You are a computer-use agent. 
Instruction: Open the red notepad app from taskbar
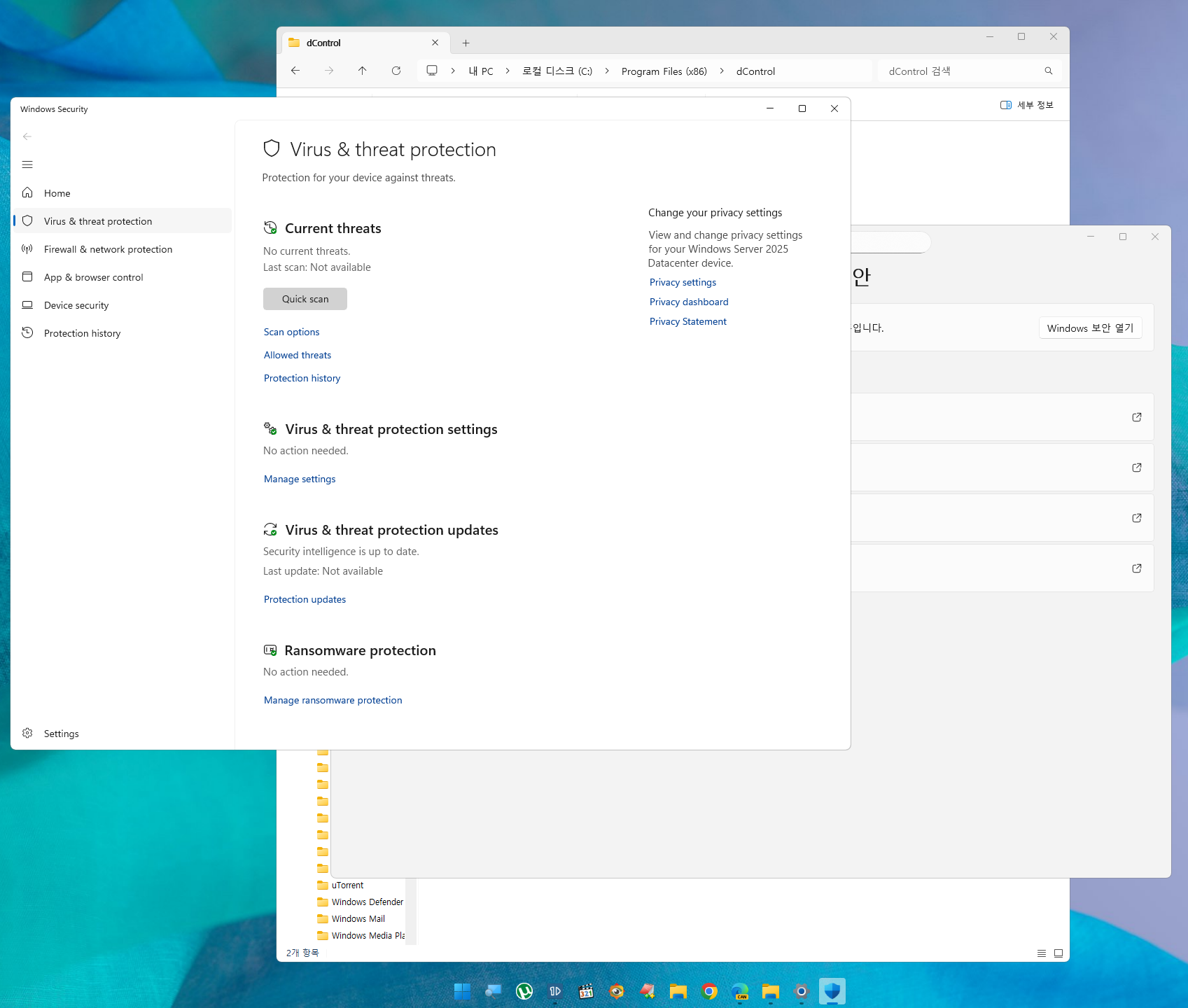(648, 991)
